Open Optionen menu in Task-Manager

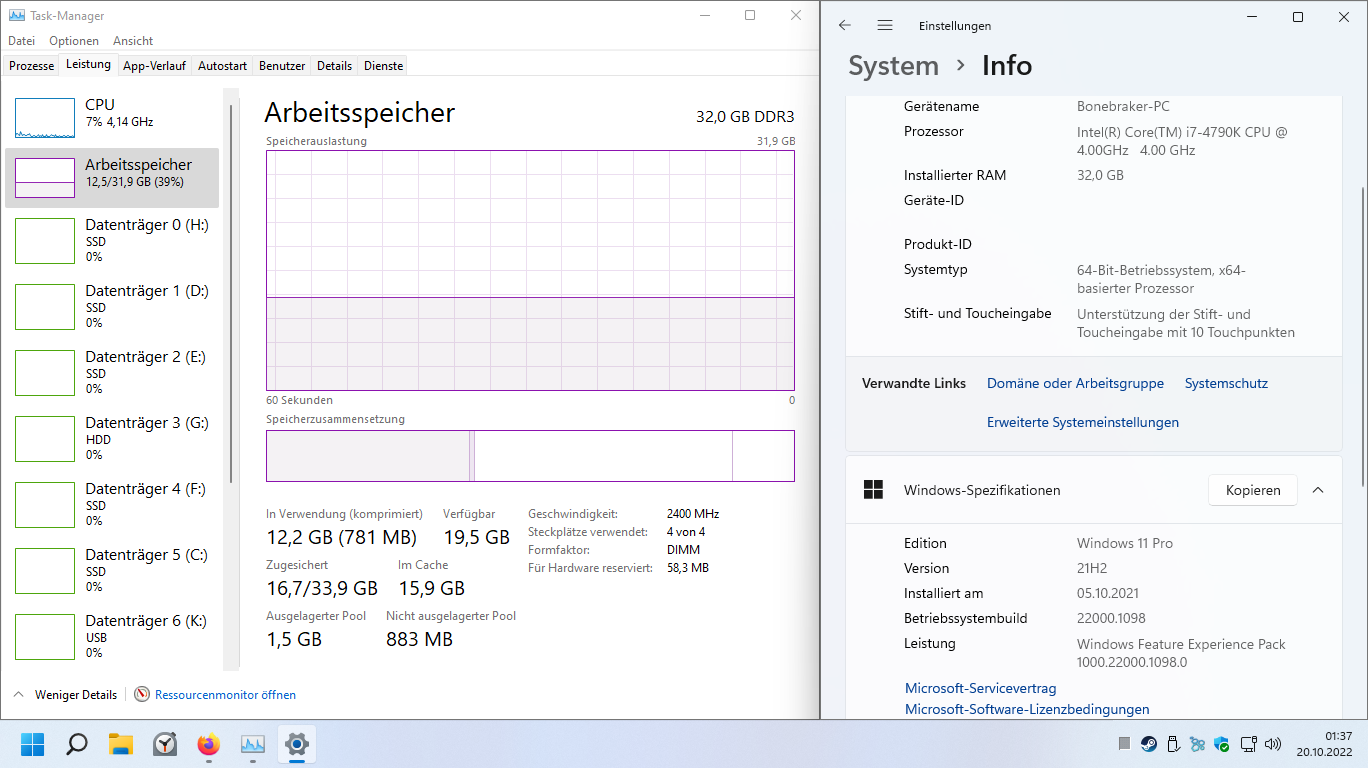click(74, 41)
